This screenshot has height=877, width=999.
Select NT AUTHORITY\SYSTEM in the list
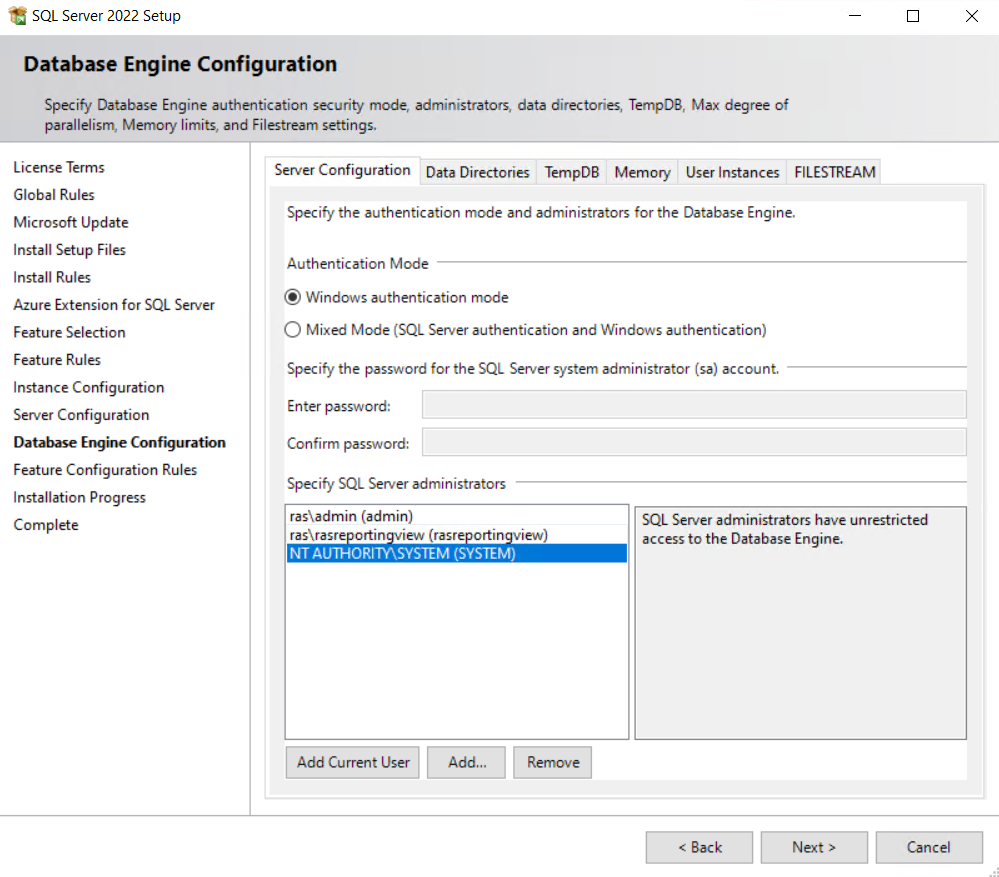click(402, 553)
